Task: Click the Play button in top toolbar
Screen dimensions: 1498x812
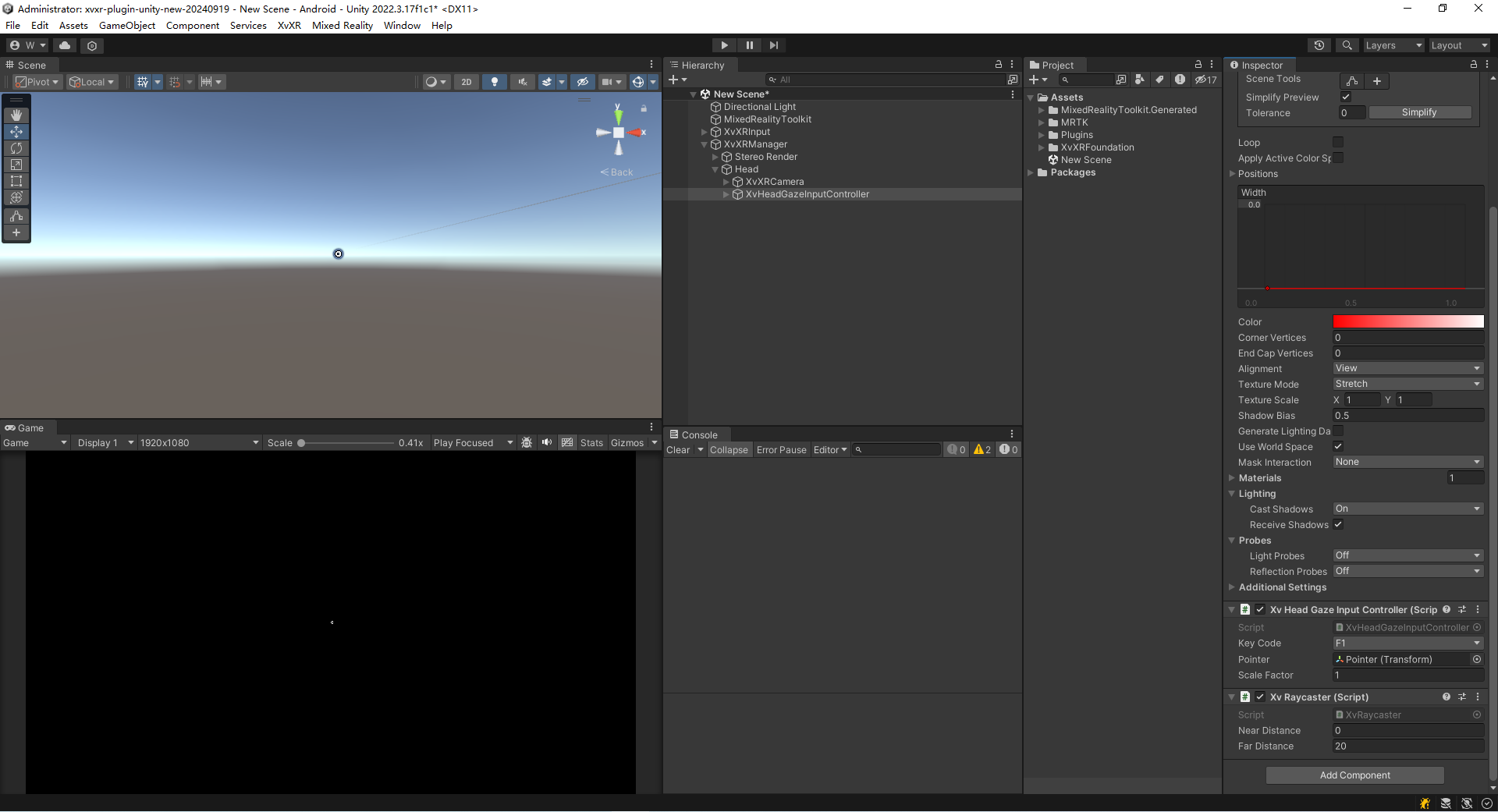Action: click(x=724, y=45)
